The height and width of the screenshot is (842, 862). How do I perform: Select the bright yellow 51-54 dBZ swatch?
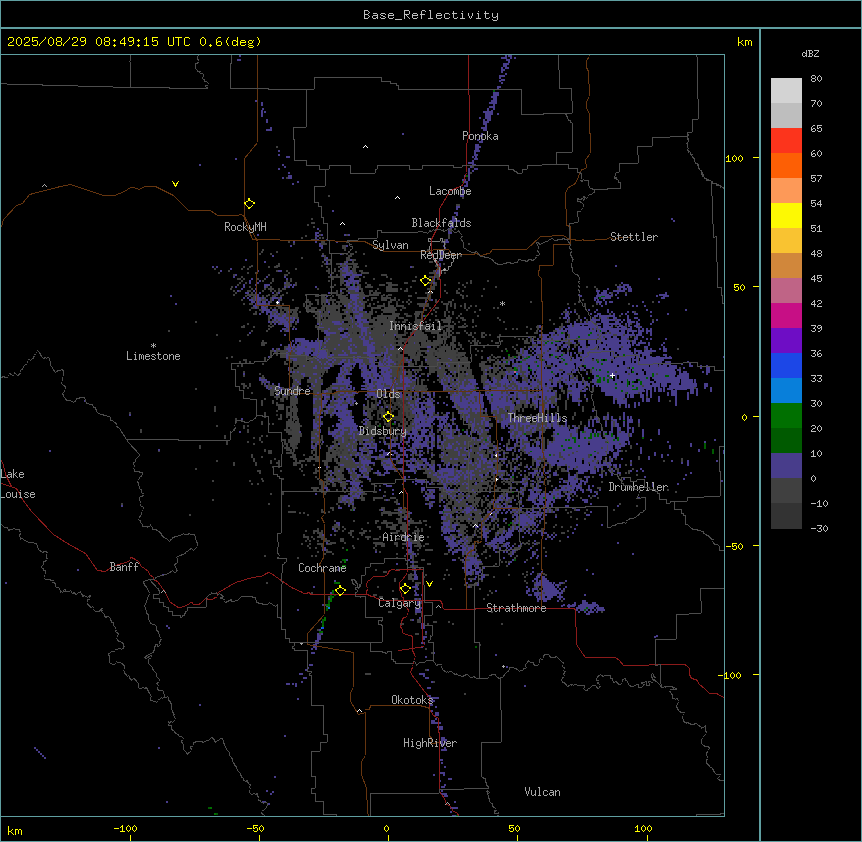click(x=786, y=215)
